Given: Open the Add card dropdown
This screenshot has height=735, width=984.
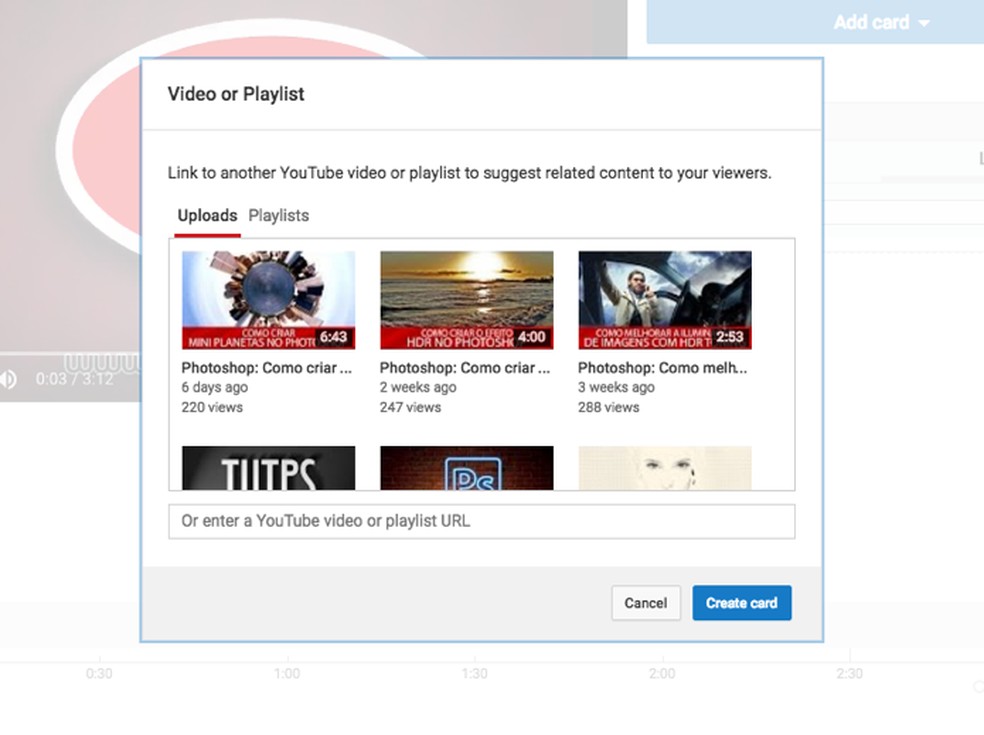Looking at the screenshot, I should (x=873, y=21).
